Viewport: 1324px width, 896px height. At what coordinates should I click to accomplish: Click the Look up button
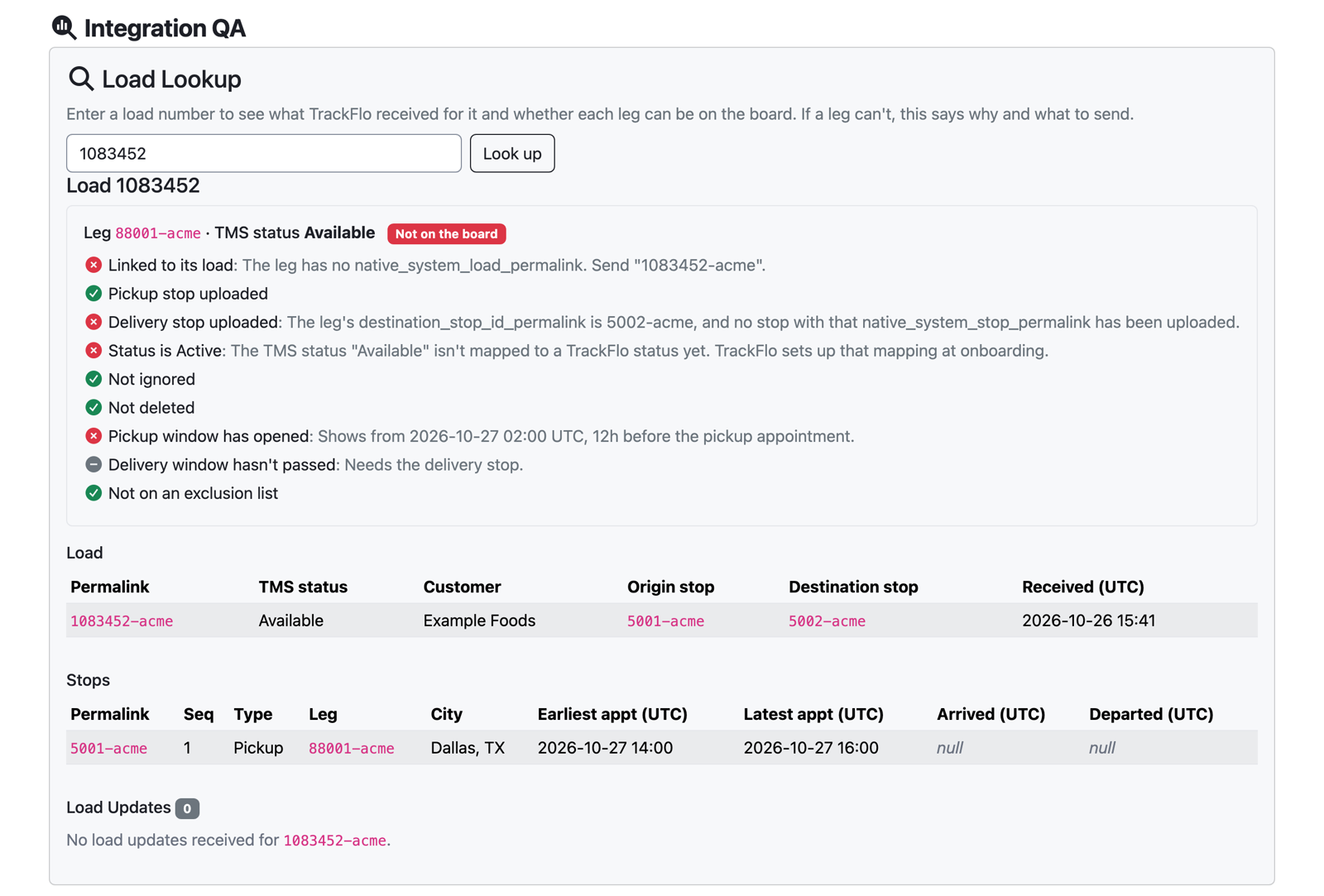click(512, 153)
